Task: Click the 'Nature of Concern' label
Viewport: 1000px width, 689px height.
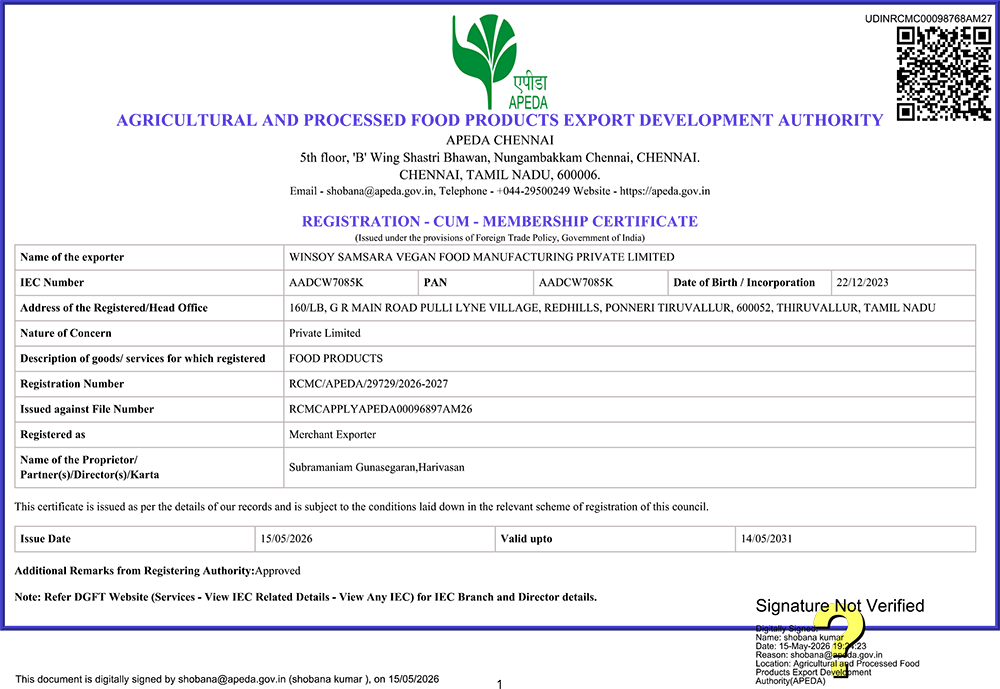Action: tap(66, 333)
